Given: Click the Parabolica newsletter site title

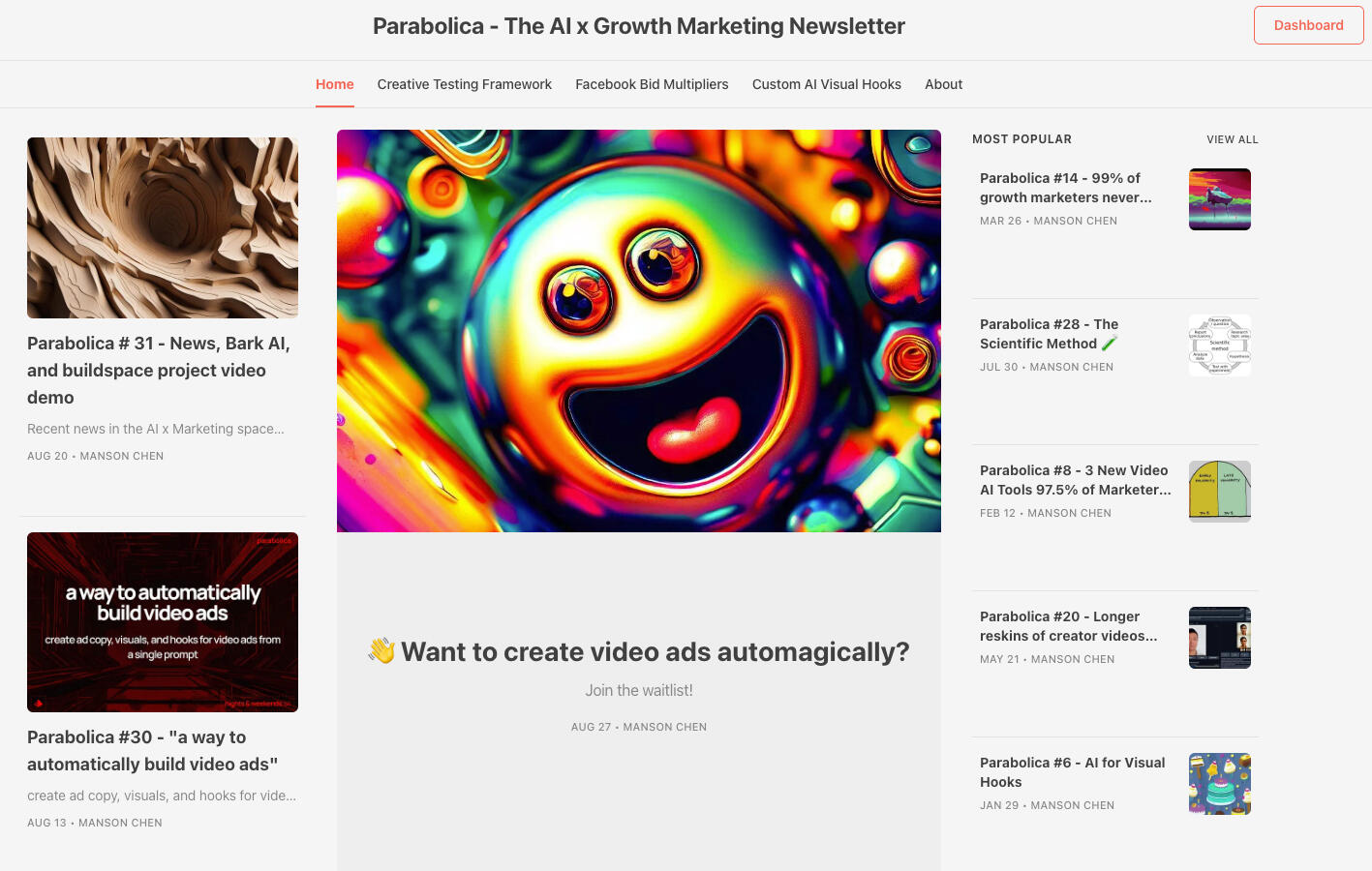Looking at the screenshot, I should (x=638, y=26).
